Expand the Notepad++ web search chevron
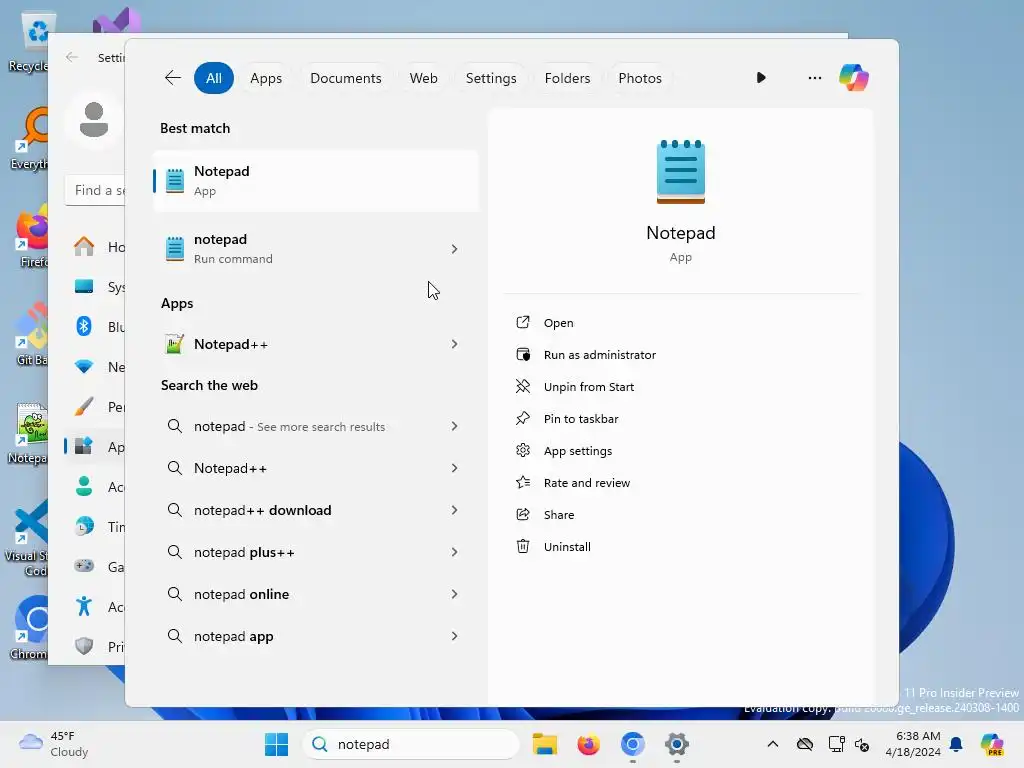Viewport: 1024px width, 768px height. tap(454, 468)
